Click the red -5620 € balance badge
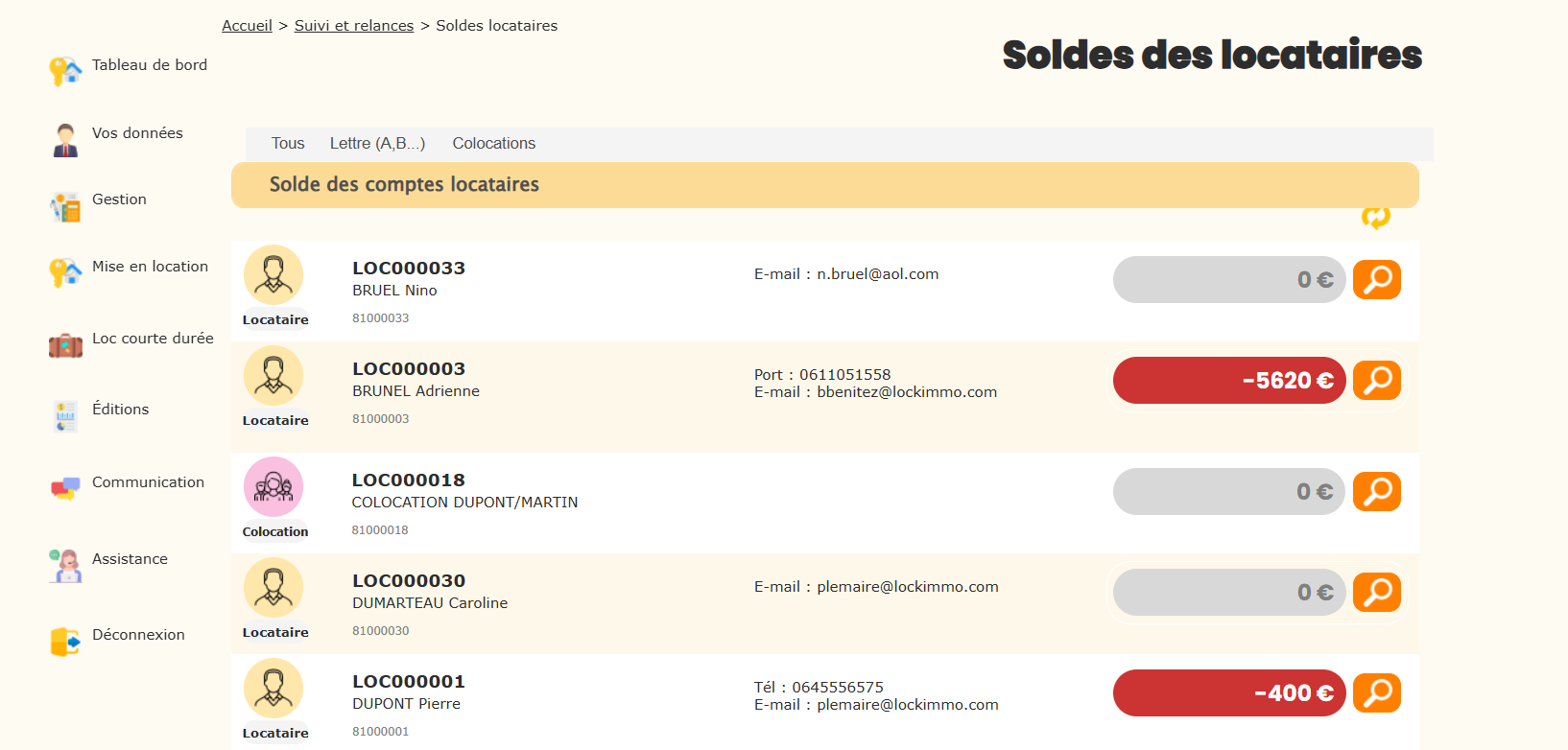Screen dimensions: 1568x750 pos(1228,381)
